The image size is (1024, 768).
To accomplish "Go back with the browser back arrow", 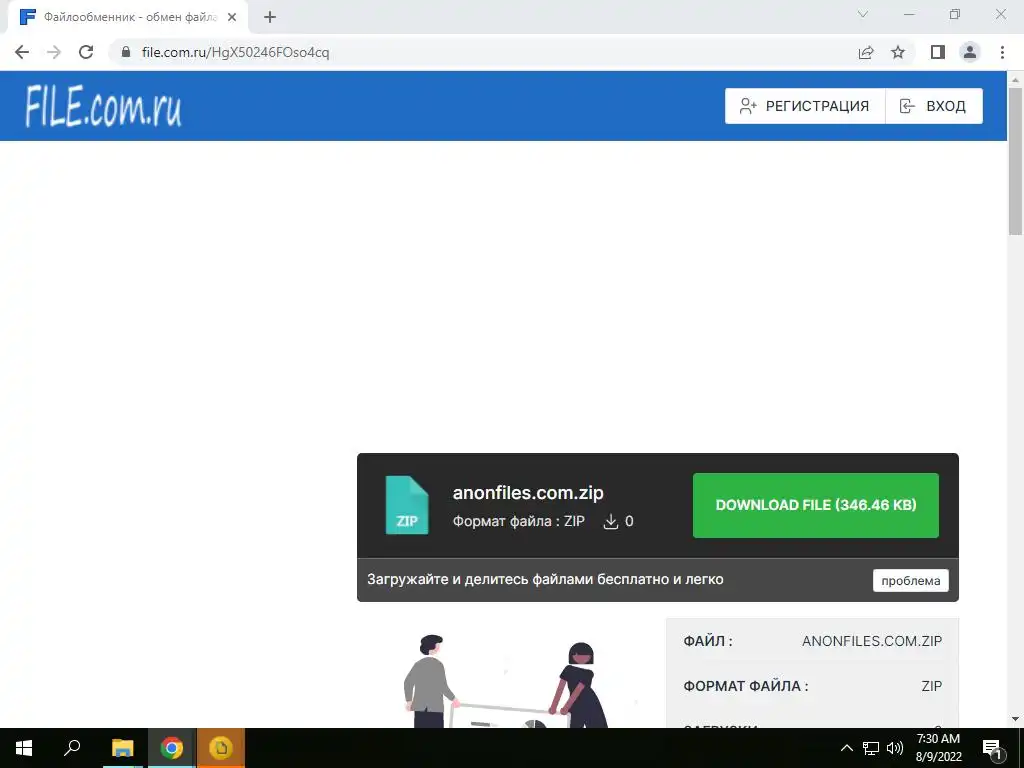I will 22,52.
